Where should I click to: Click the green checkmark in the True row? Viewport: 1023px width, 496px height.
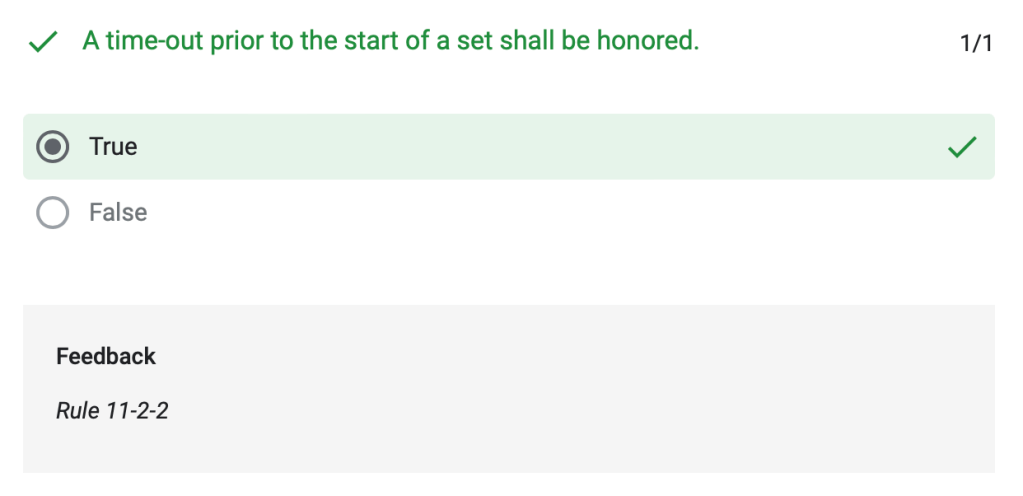click(x=961, y=147)
